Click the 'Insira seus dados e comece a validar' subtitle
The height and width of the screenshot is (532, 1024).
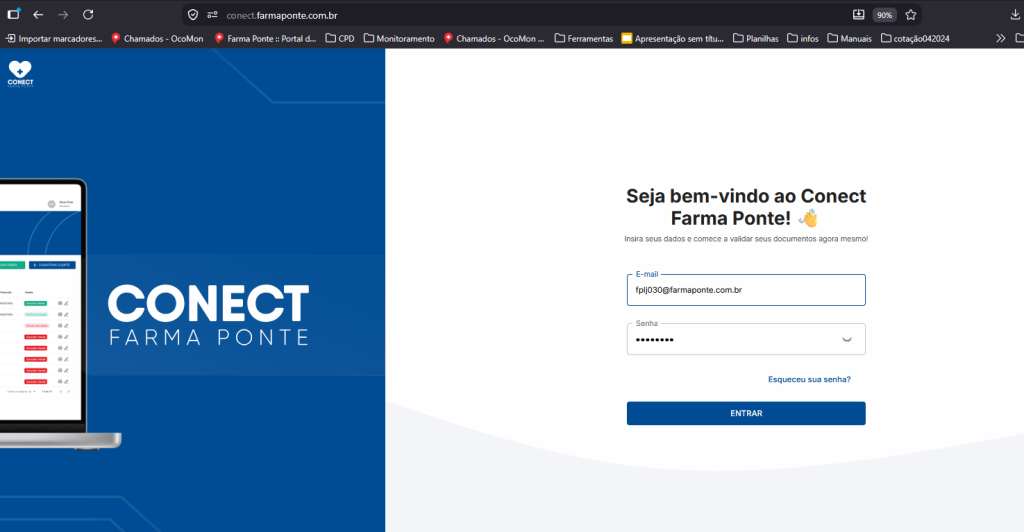(746, 239)
